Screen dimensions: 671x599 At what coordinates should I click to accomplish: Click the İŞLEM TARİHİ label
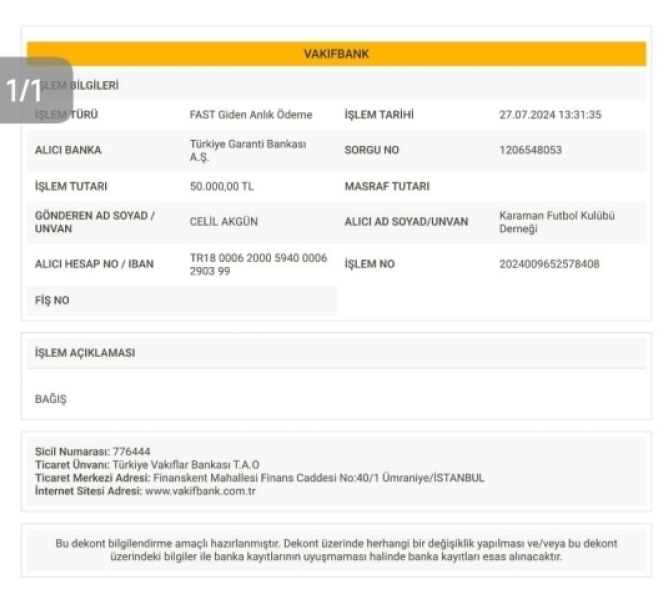click(x=379, y=115)
